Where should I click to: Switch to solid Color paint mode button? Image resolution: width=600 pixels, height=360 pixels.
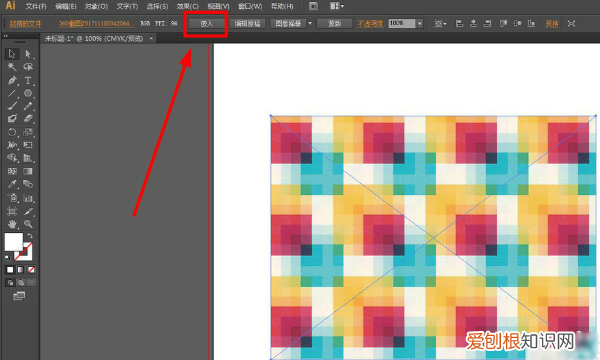click(x=10, y=270)
